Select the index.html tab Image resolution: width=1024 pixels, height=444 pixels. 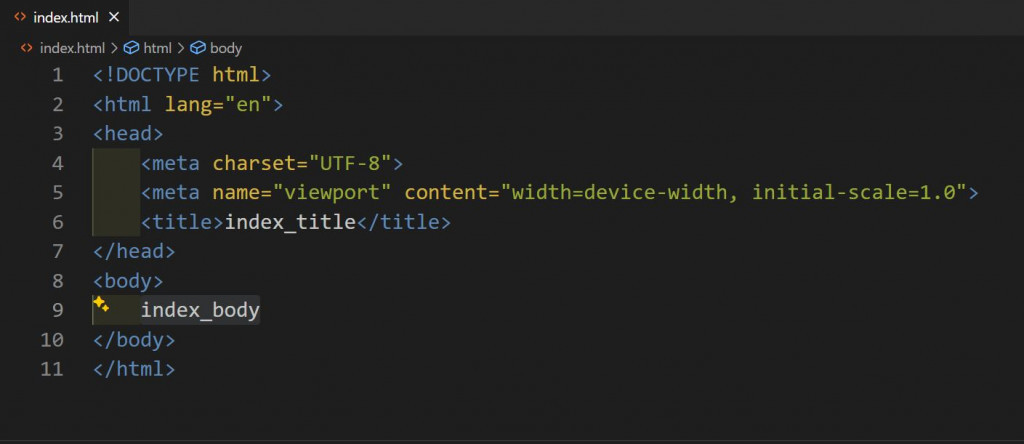65,18
